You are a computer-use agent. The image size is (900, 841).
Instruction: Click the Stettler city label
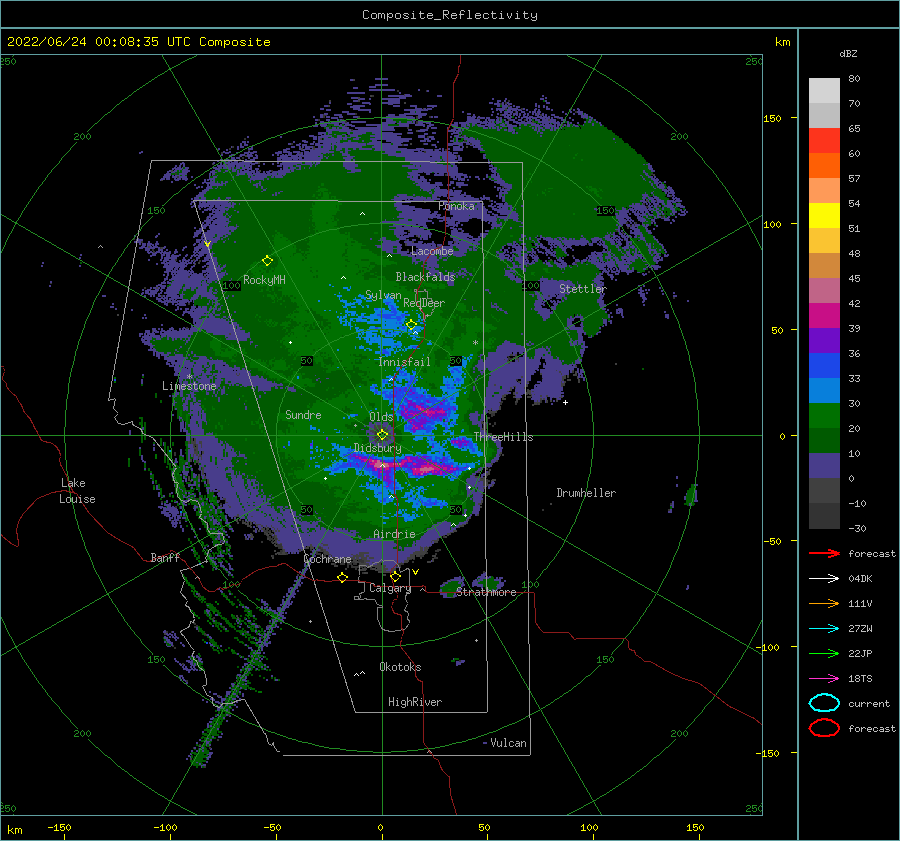coord(583,289)
